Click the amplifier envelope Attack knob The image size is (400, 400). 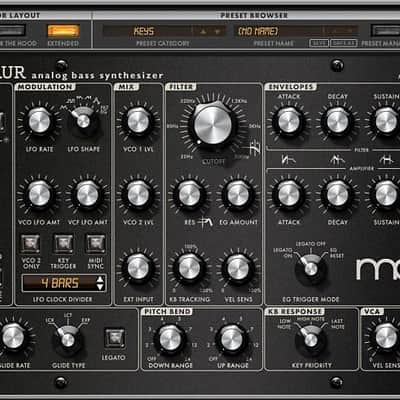(x=289, y=194)
